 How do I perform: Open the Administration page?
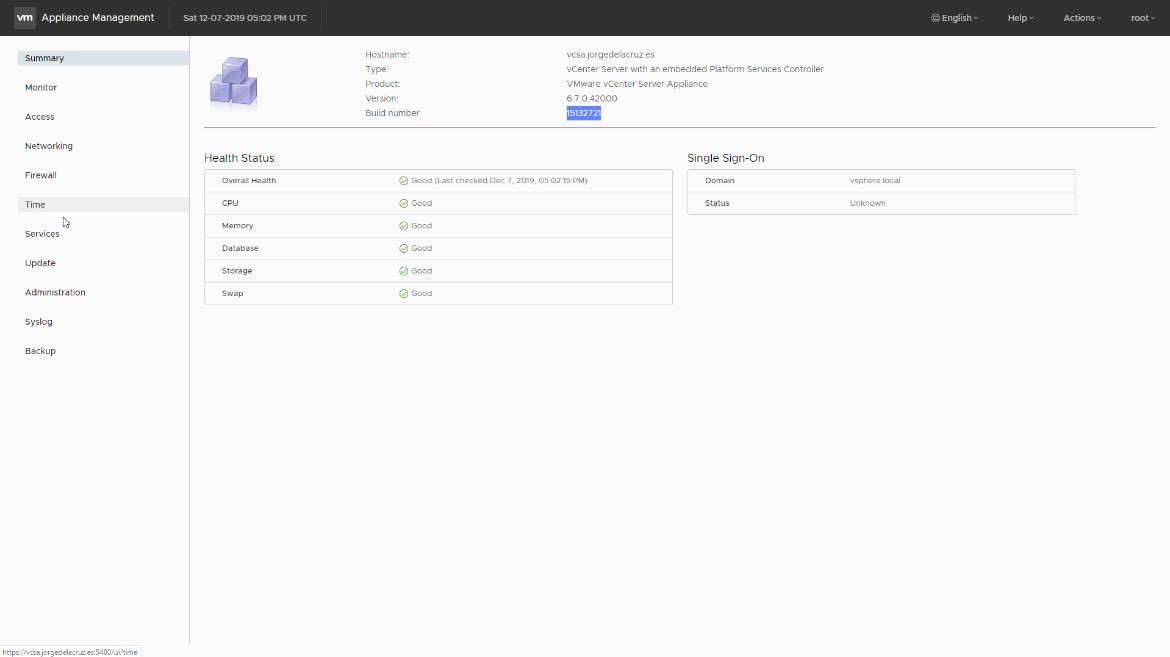[x=103, y=293]
